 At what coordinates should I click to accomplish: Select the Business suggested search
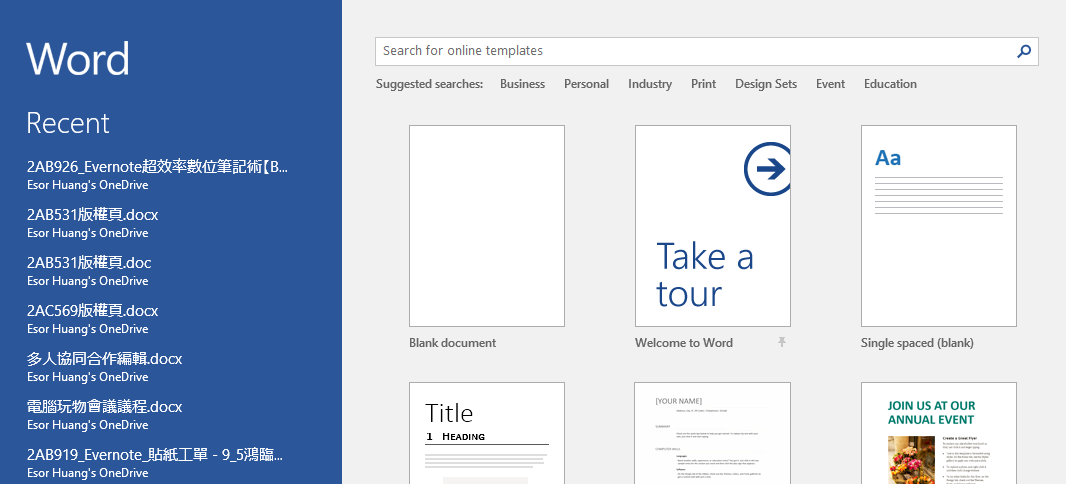522,84
